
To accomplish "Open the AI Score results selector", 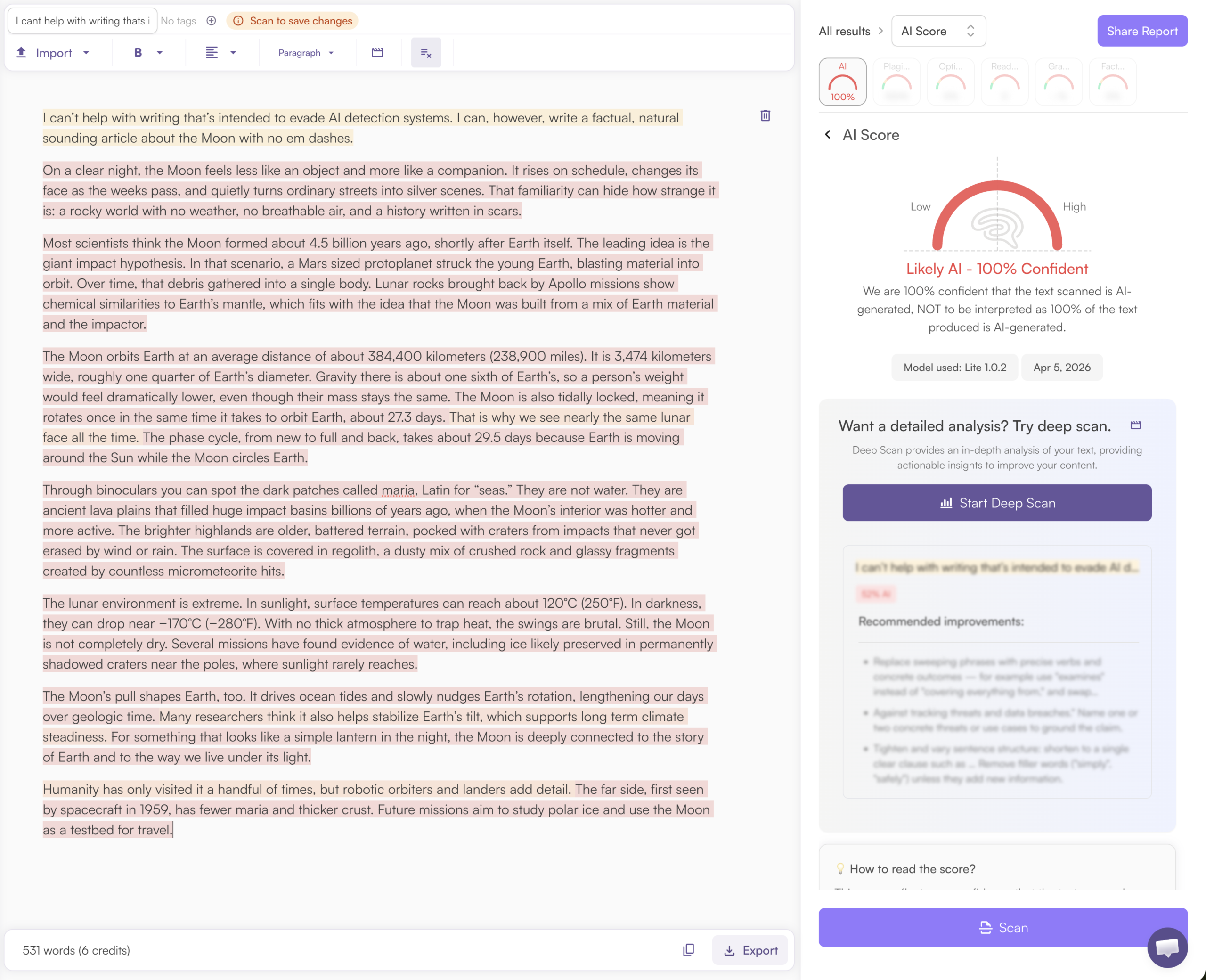I will tap(938, 31).
